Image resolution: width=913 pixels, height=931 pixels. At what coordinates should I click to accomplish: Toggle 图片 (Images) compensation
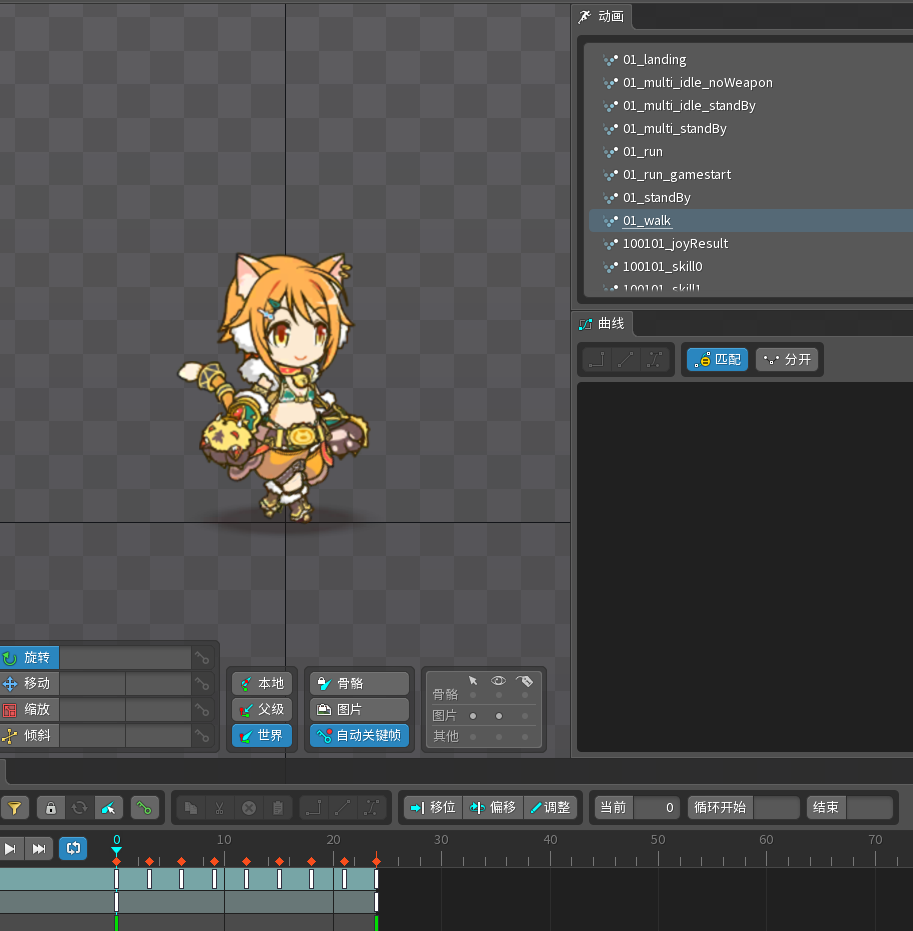click(x=359, y=710)
